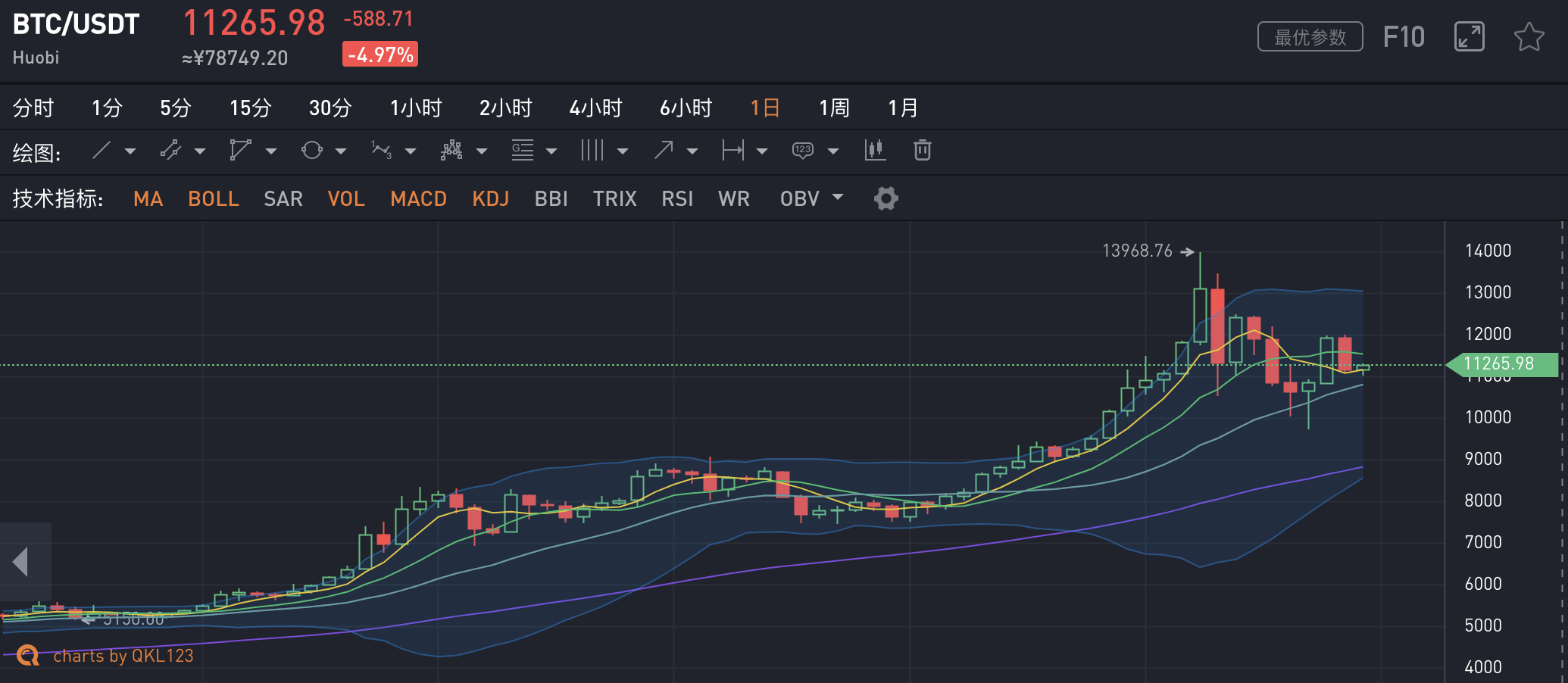Open charts by QKL123 link
1568x683 pixels.
[x=123, y=656]
